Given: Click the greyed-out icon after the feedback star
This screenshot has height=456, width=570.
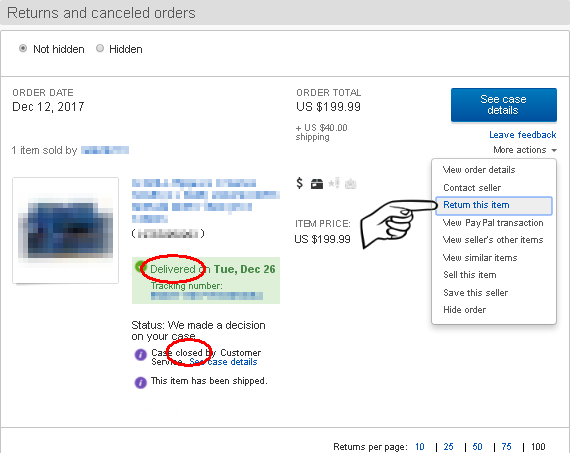Looking at the screenshot, I should pos(351,184).
